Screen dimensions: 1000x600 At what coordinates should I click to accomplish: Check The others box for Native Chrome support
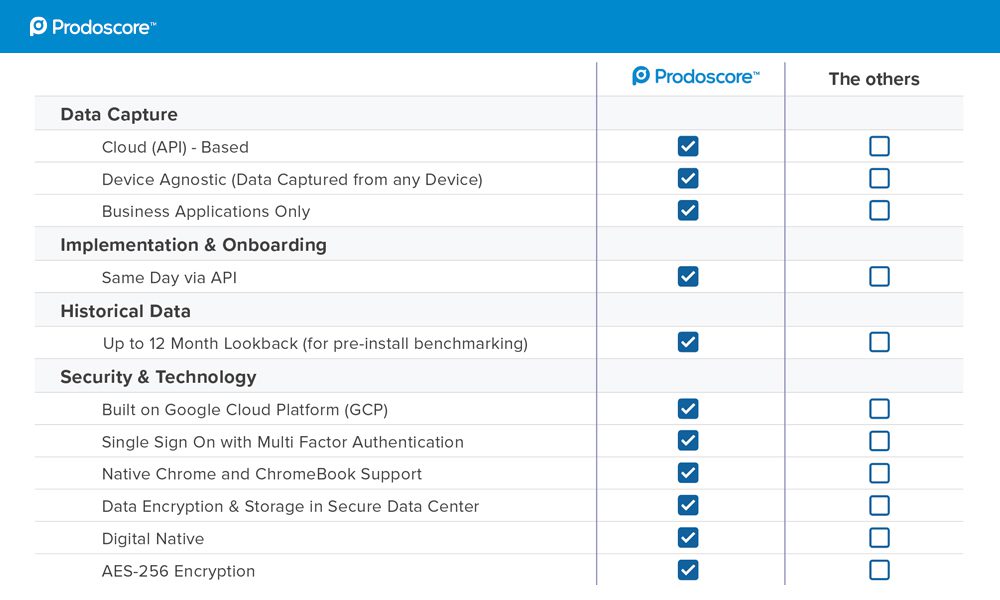[x=879, y=473]
